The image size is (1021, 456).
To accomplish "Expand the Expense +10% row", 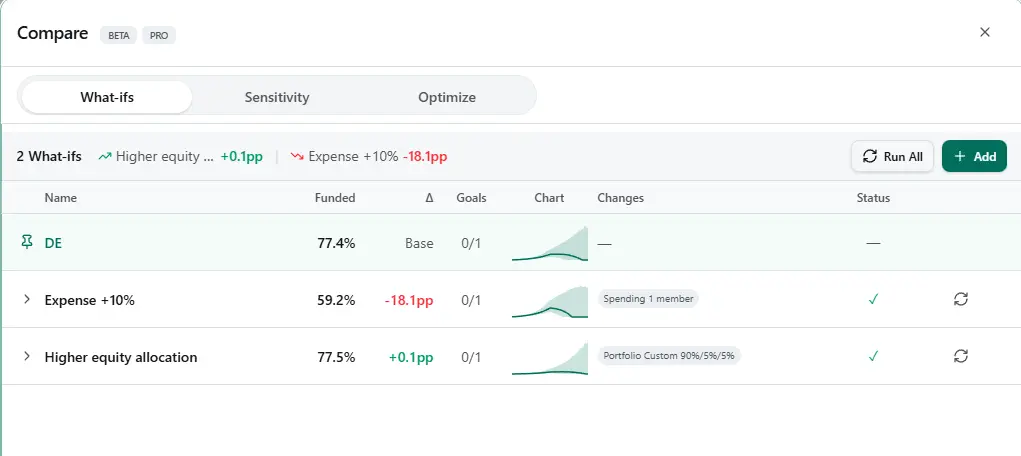I will pos(27,300).
